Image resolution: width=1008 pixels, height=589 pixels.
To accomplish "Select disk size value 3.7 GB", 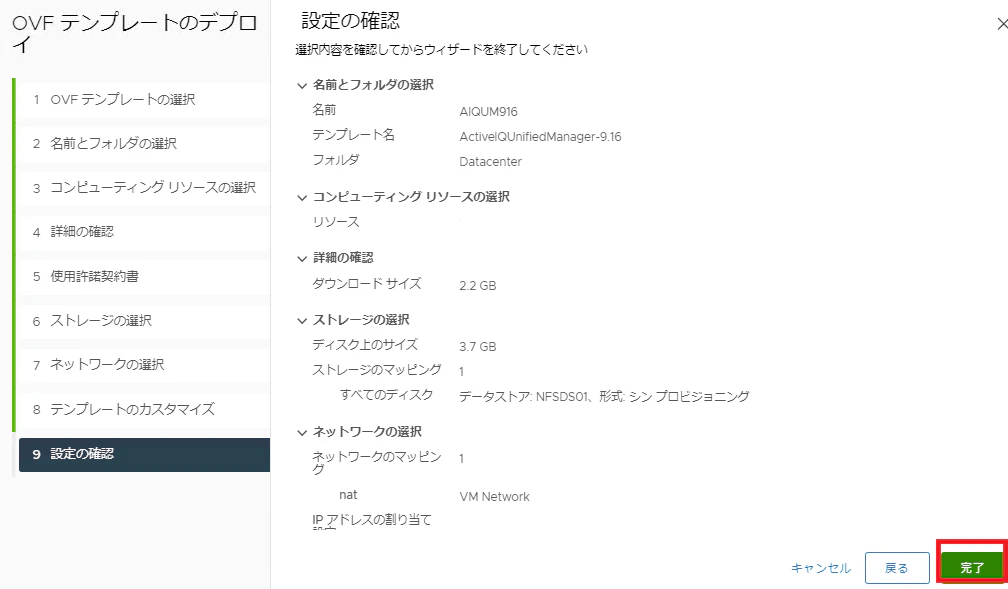I will pyautogui.click(x=478, y=347).
